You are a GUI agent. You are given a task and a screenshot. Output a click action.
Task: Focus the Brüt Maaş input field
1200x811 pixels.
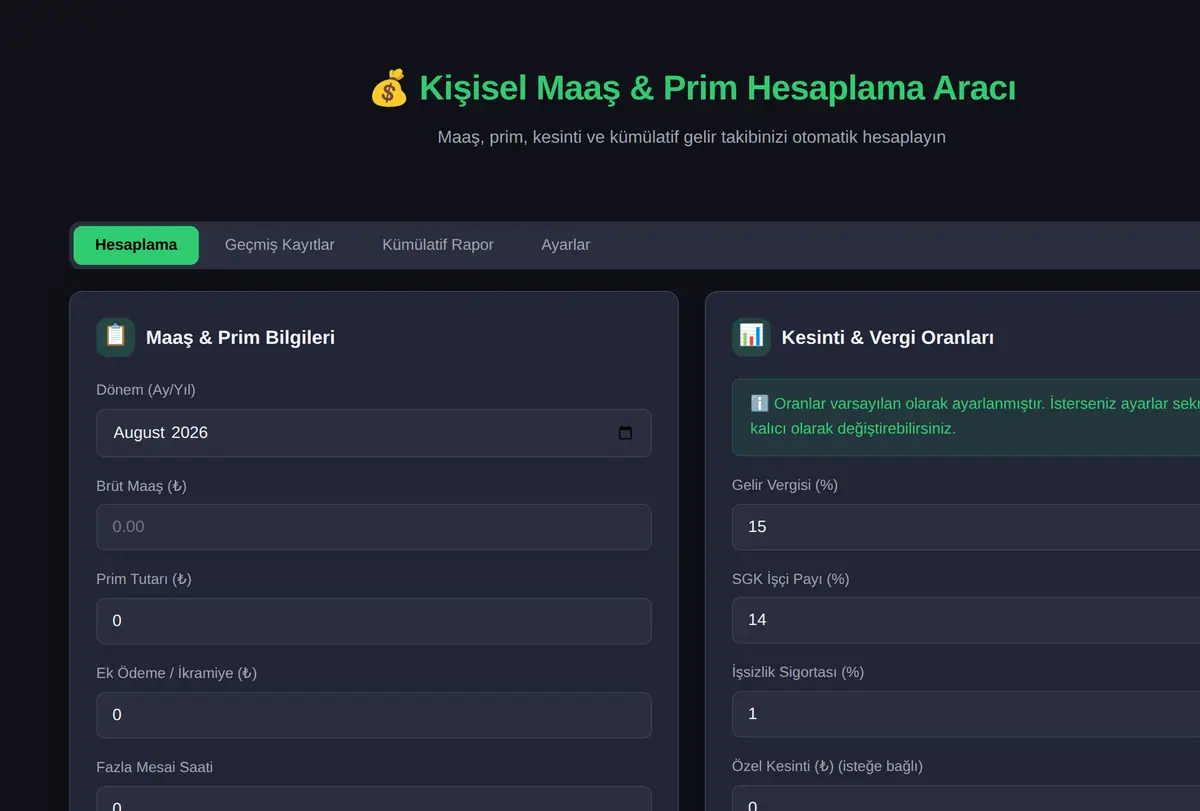coord(374,527)
